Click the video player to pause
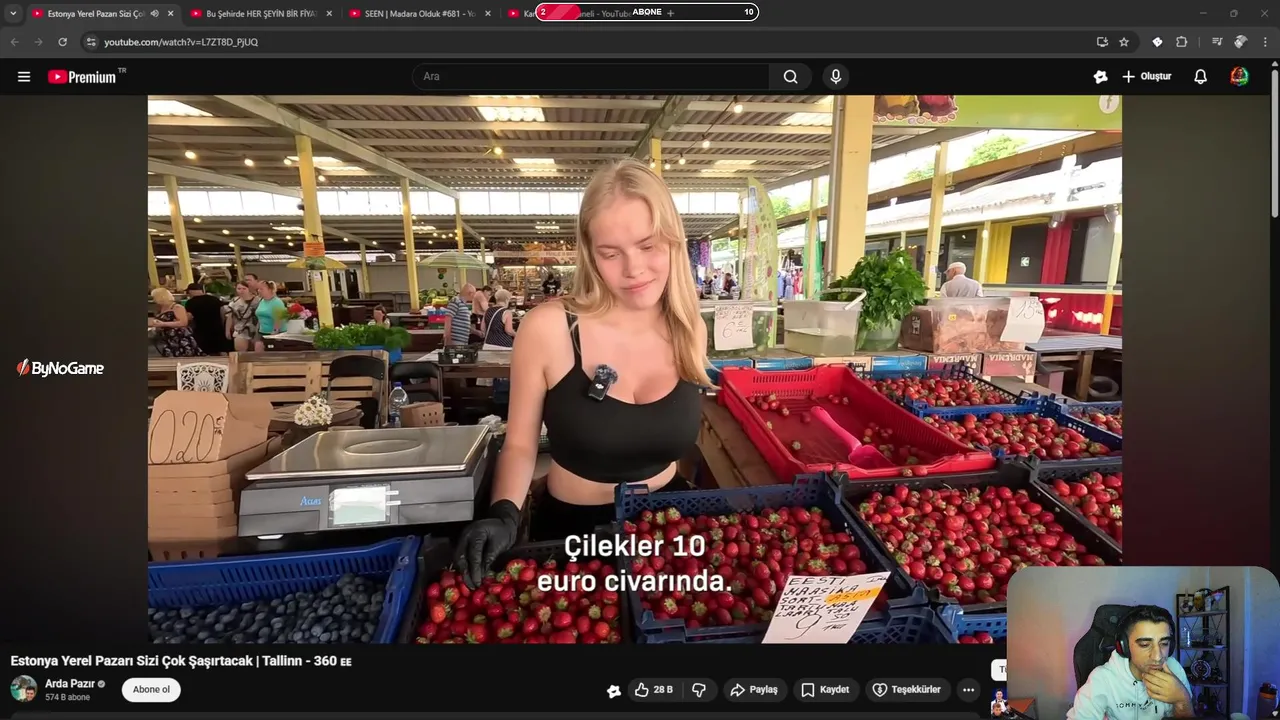Image resolution: width=1280 pixels, height=720 pixels. pos(634,369)
